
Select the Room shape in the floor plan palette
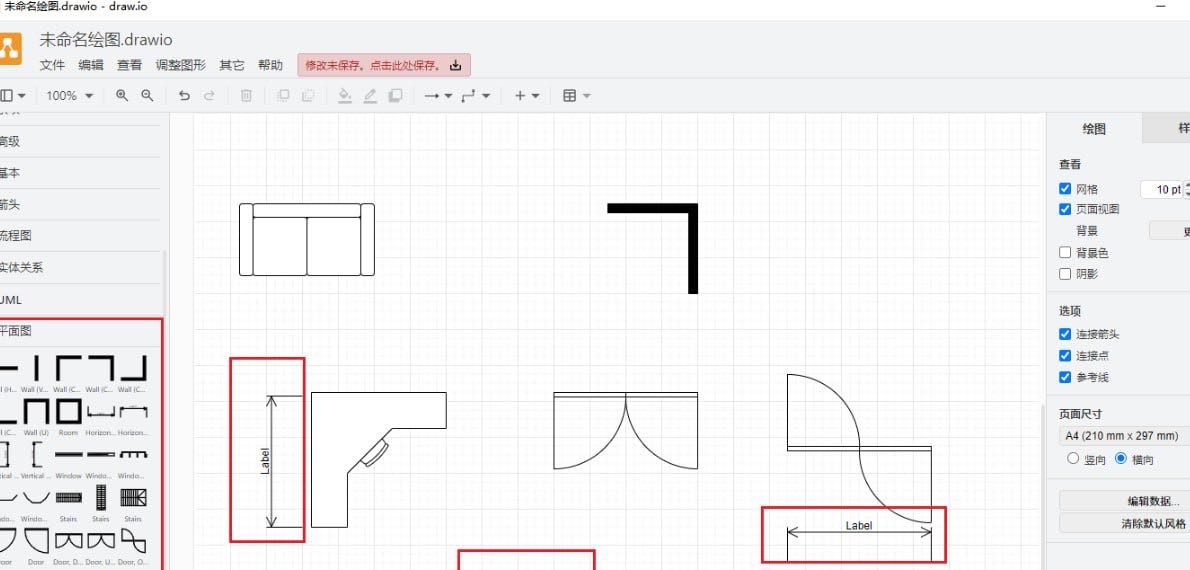(68, 412)
